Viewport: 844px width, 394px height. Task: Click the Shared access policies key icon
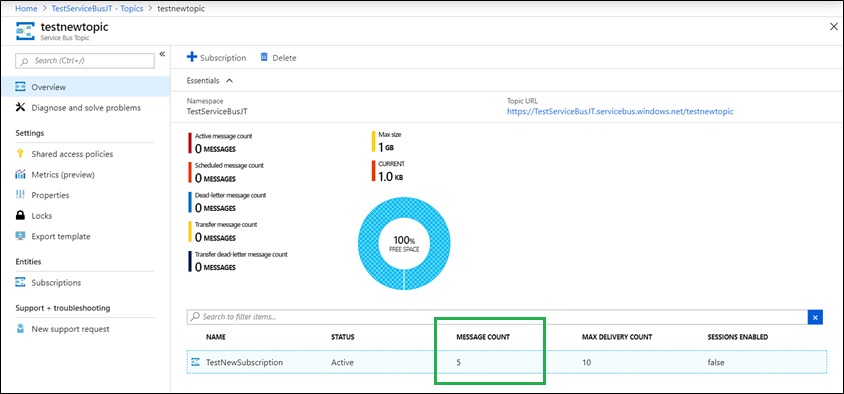click(21, 153)
